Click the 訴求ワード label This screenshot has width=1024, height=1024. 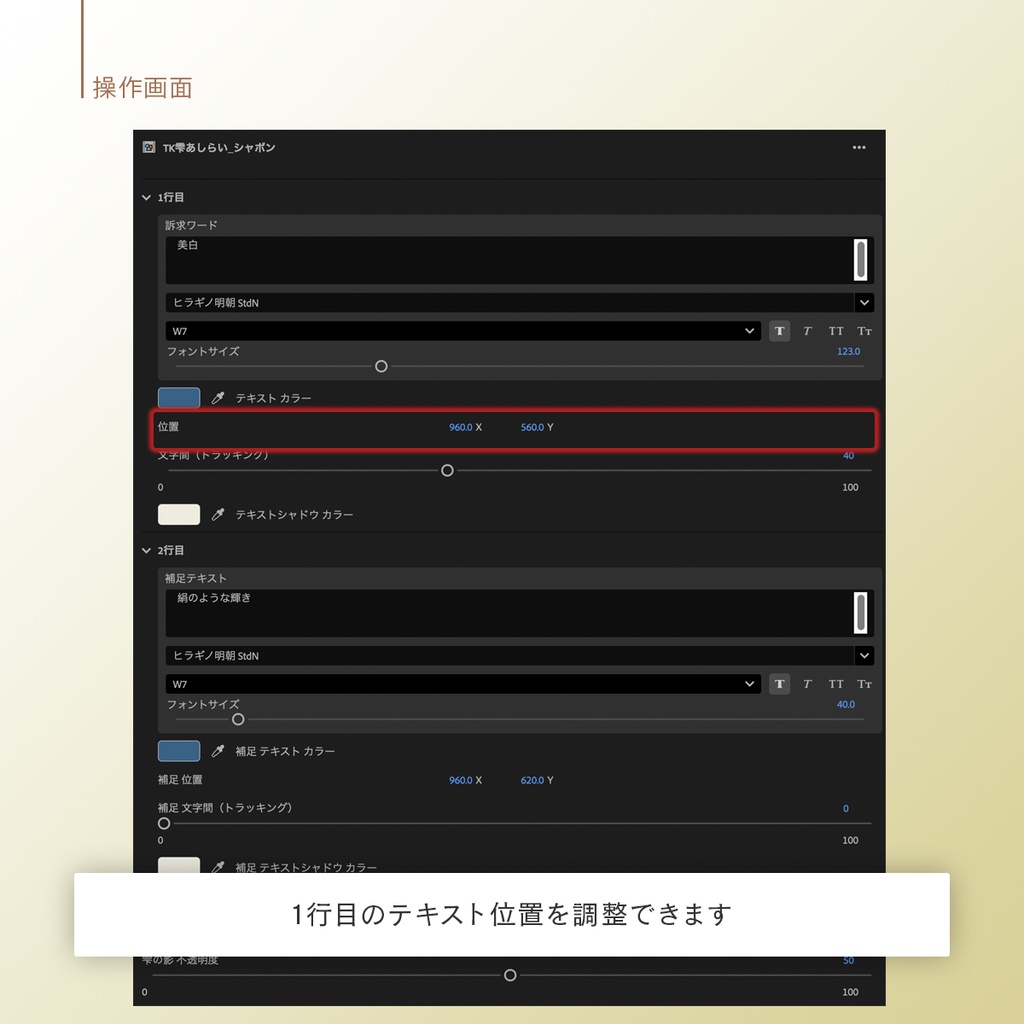pos(191,225)
